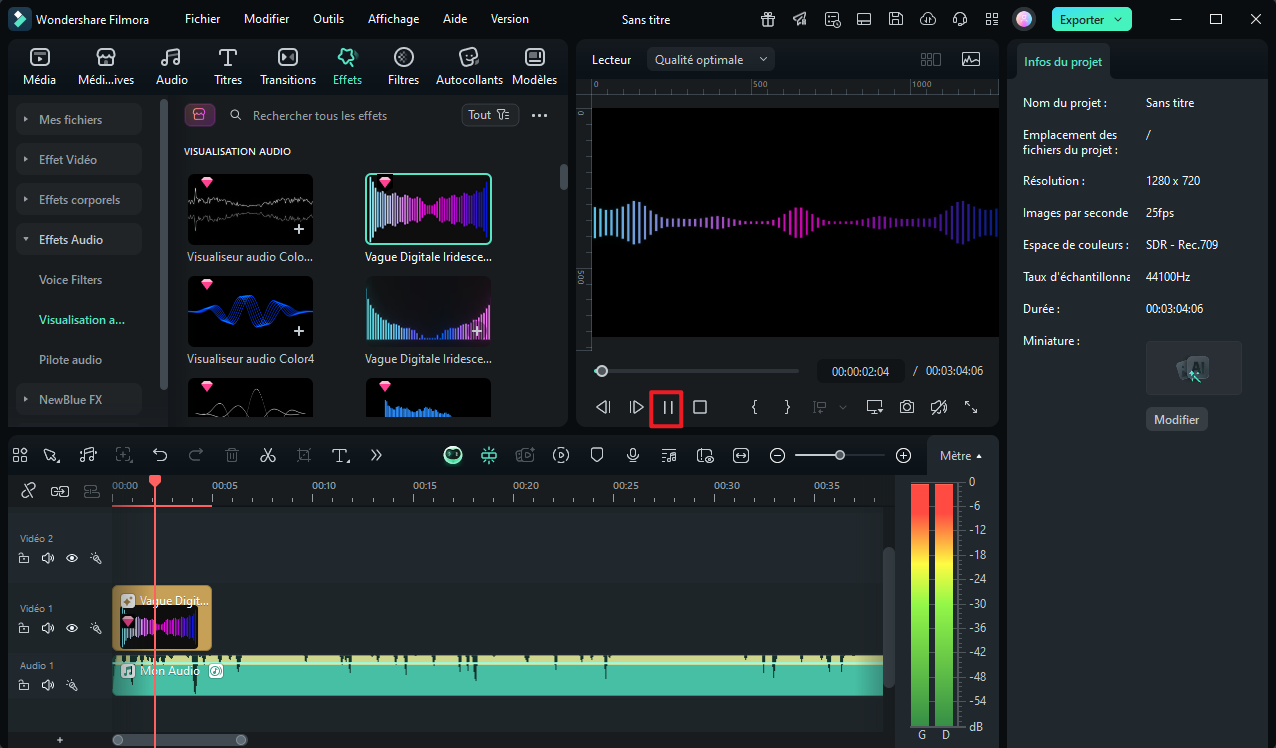The width and height of the screenshot is (1276, 748).
Task: Switch to the Filtres tab
Action: [404, 67]
